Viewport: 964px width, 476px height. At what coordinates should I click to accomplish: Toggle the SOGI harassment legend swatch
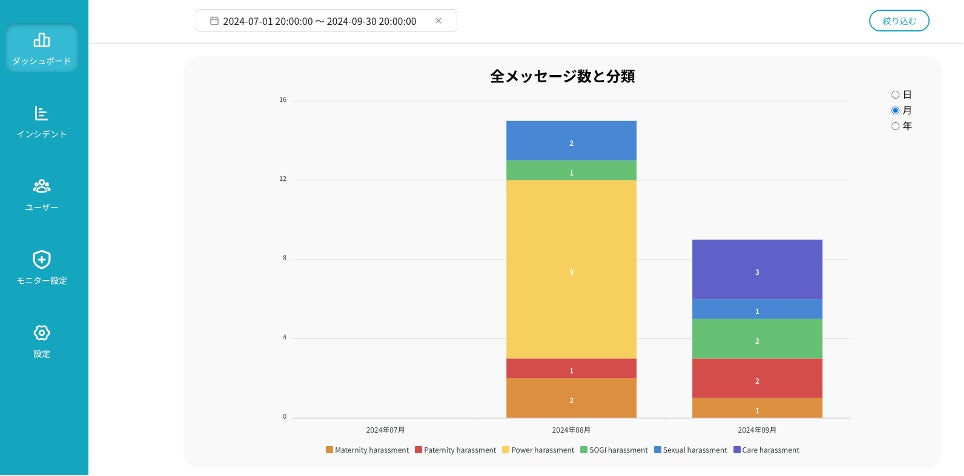click(x=582, y=450)
